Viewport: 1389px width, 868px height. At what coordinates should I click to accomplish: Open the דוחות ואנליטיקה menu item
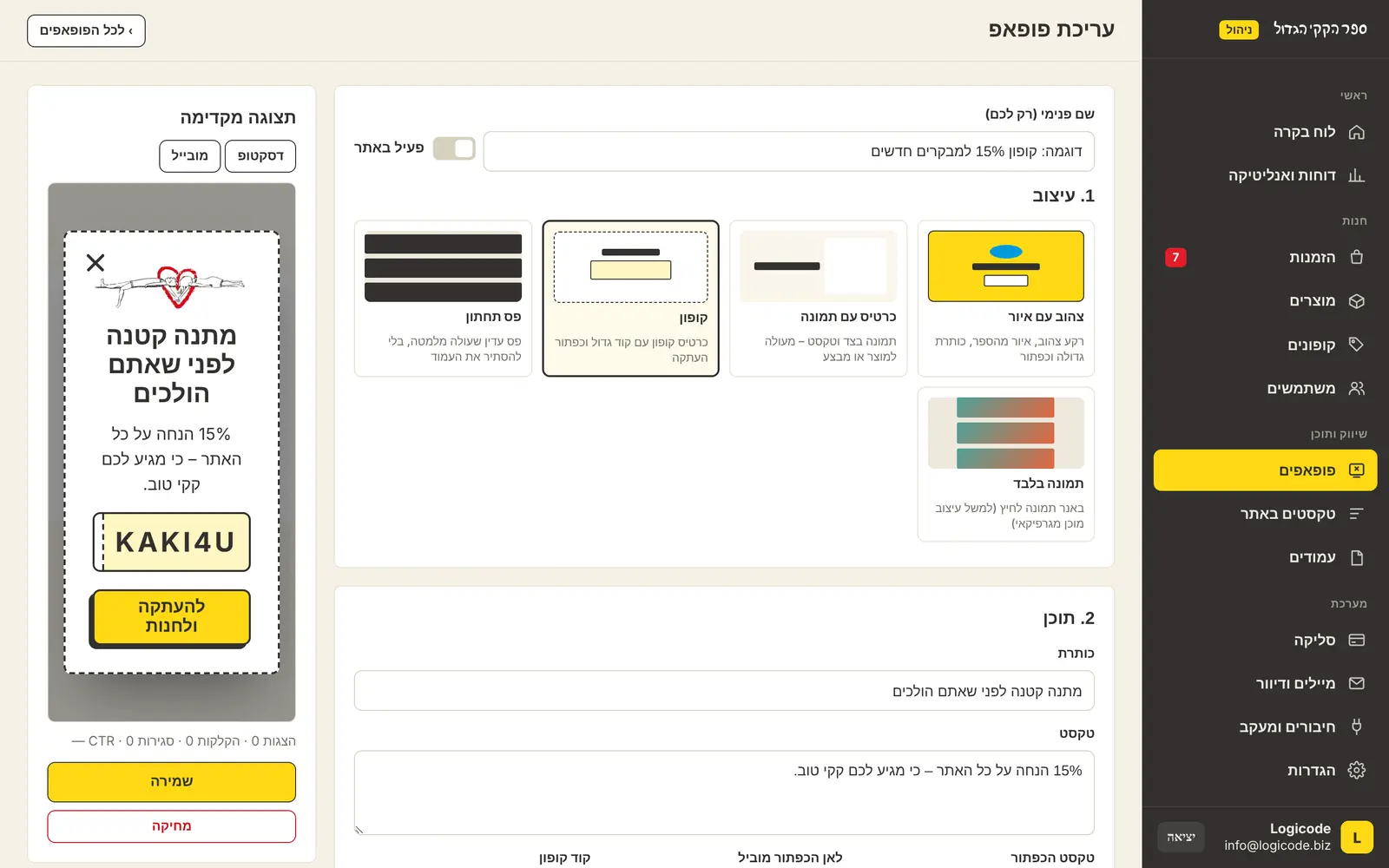click(1265, 175)
